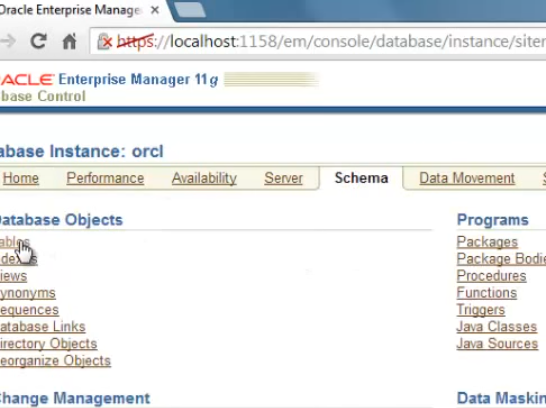Switch to the Home tab
The height and width of the screenshot is (408, 546).
21,178
